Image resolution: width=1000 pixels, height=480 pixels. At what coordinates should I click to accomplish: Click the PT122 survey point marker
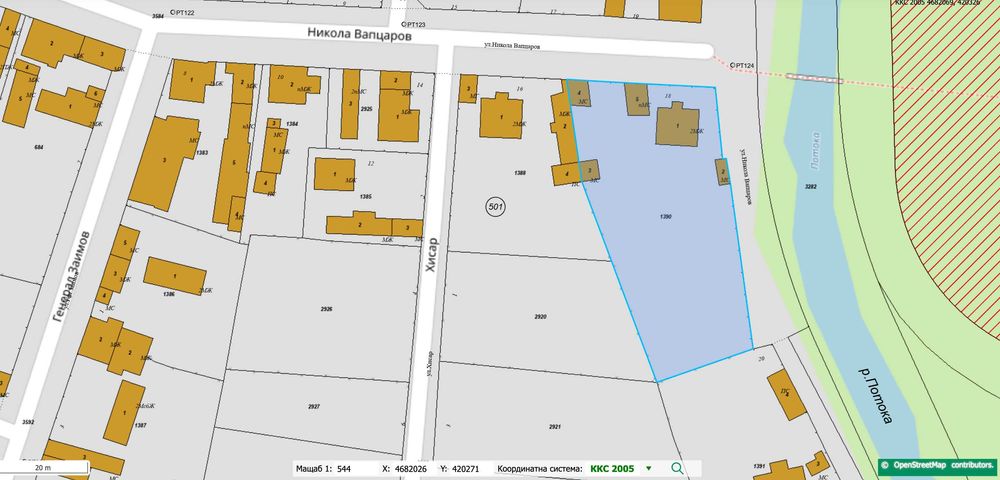174,12
